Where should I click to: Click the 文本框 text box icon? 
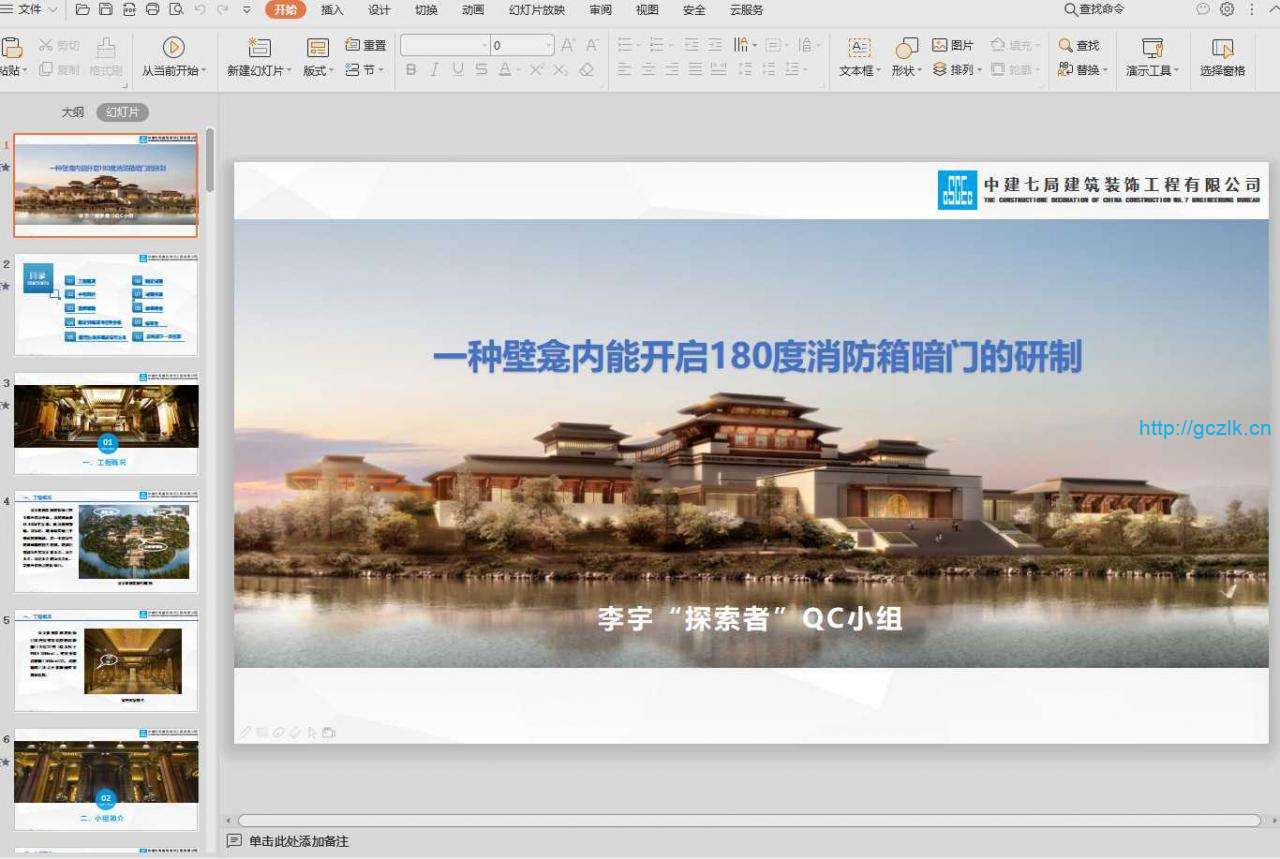pyautogui.click(x=859, y=47)
